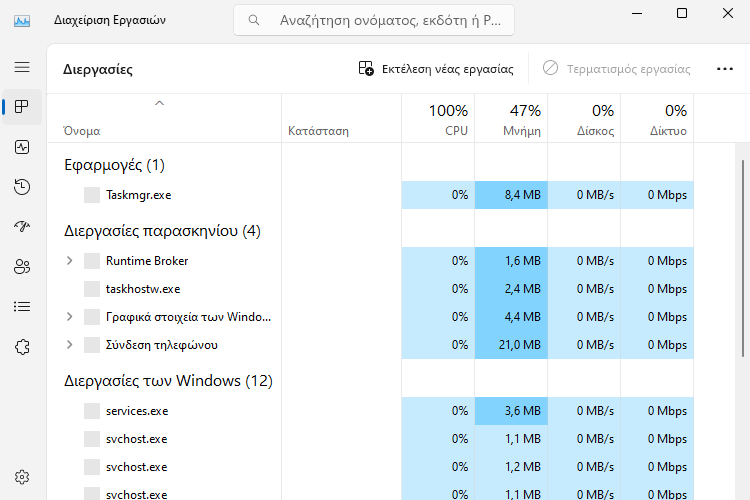The width and height of the screenshot is (750, 500).
Task: Select the services.exe process row
Action: point(370,411)
